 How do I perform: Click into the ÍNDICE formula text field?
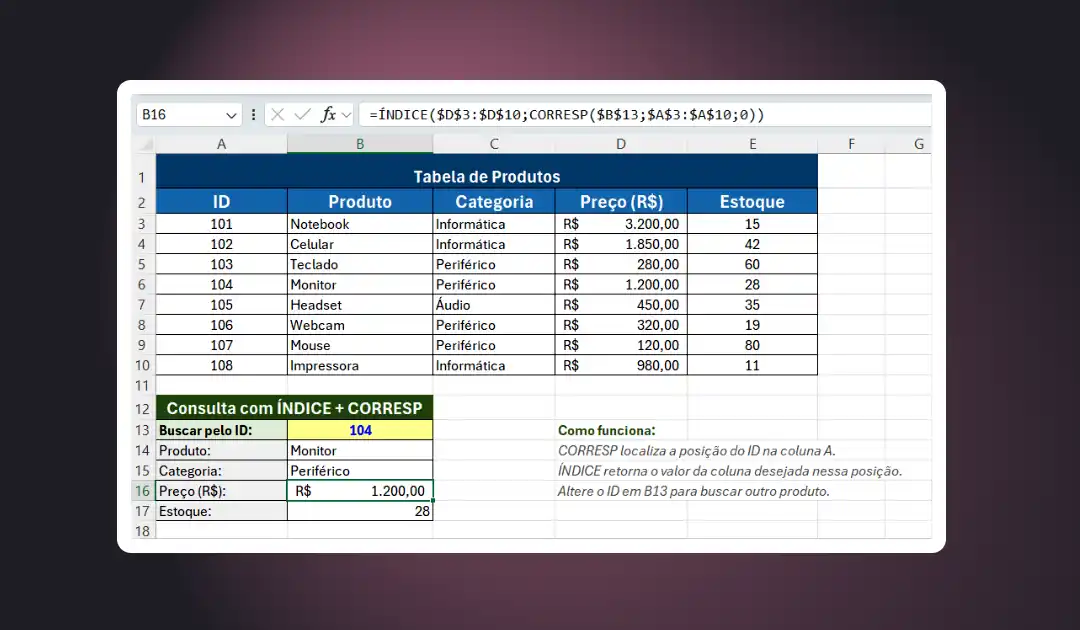coord(645,115)
